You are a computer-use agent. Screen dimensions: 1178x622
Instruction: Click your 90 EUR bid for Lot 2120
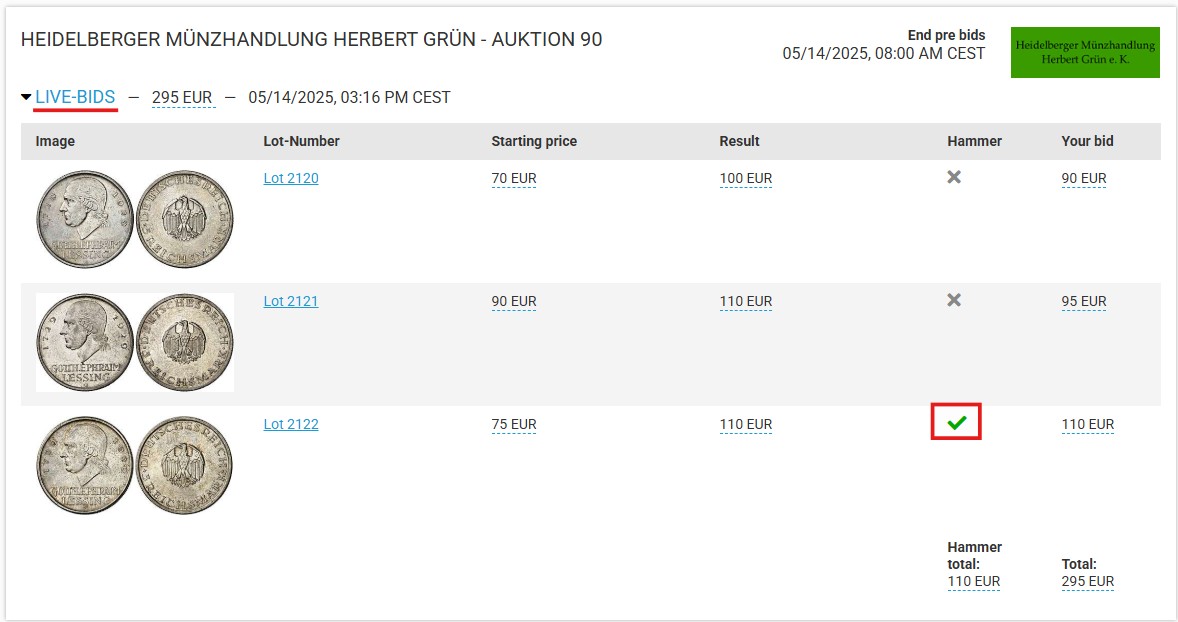point(1084,179)
